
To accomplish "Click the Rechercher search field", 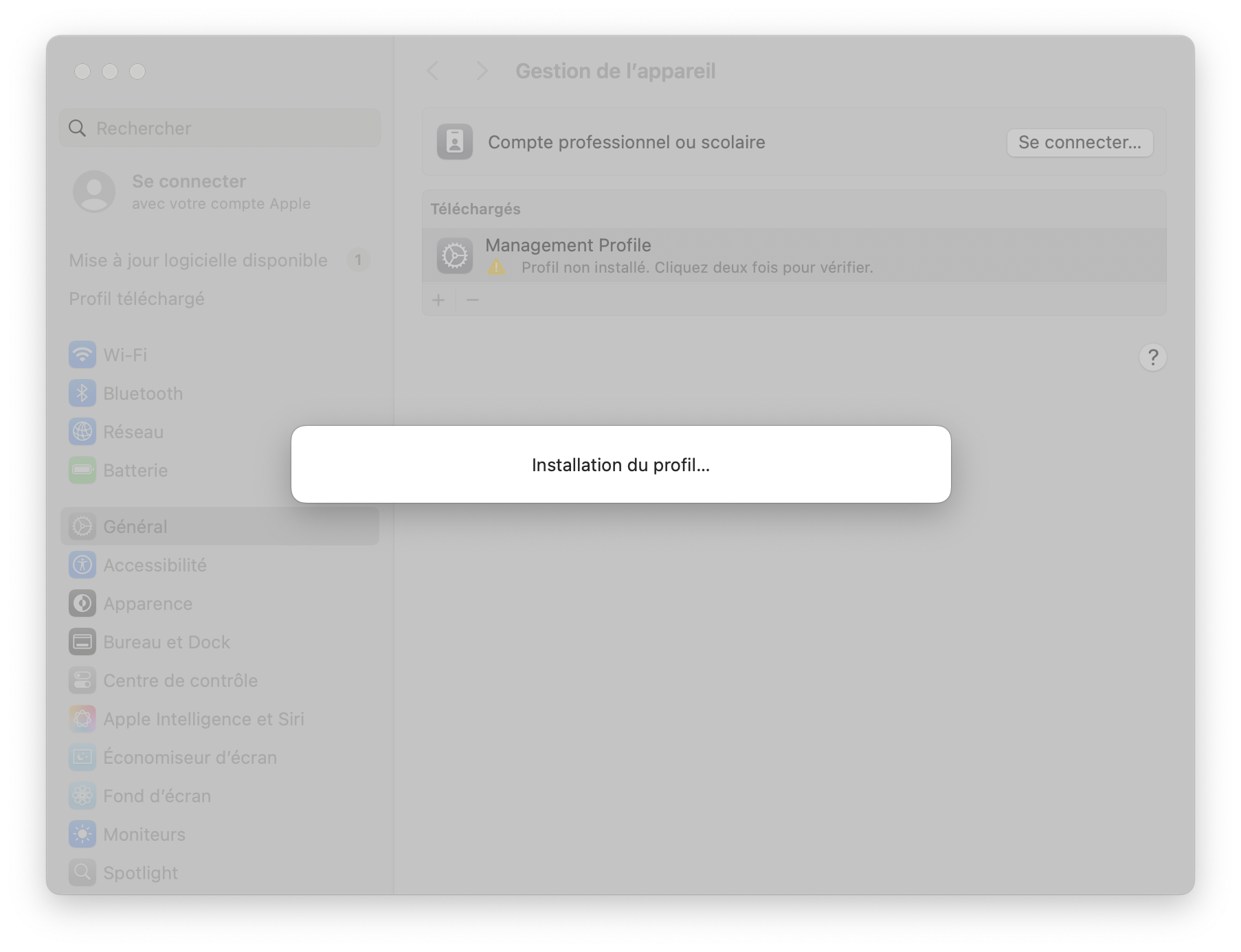I will [x=220, y=128].
